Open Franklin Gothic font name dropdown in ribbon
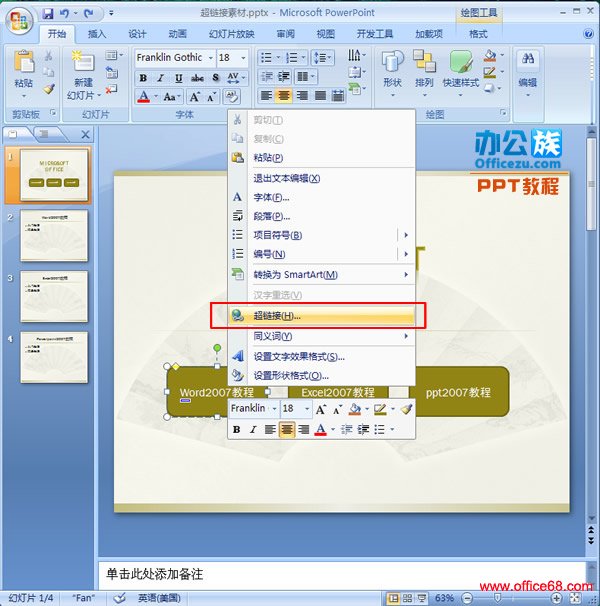Screen dimensions: 600x606 [x=211, y=58]
